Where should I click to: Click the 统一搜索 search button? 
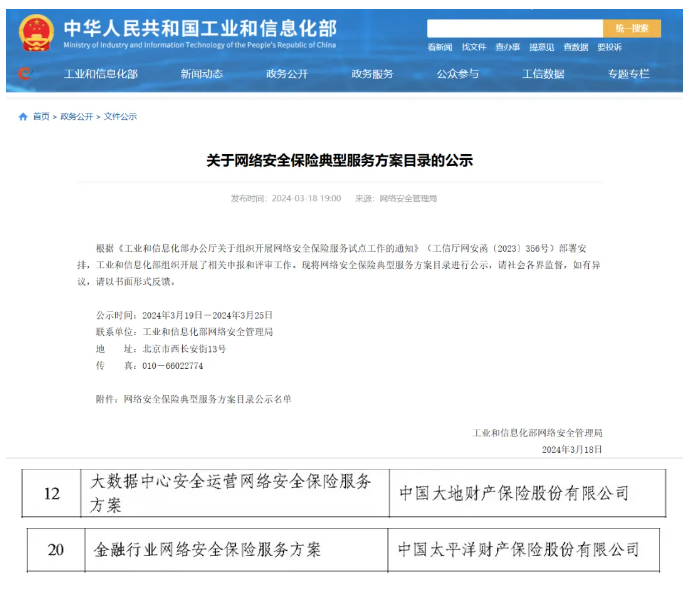[632, 28]
